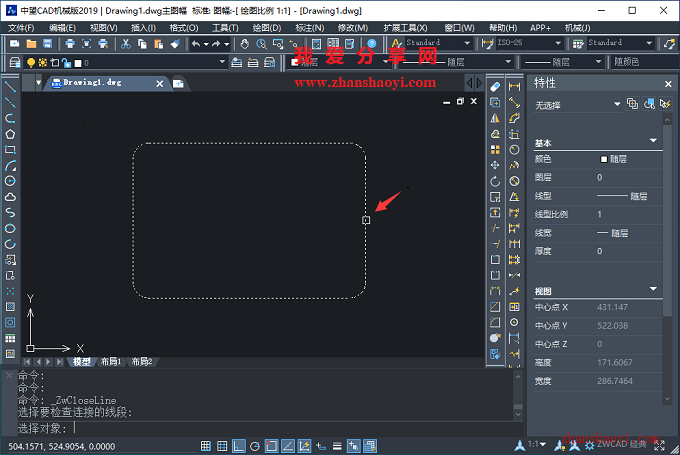Click the 颜色 随层 swatch in properties
The height and width of the screenshot is (455, 680).
604,159
